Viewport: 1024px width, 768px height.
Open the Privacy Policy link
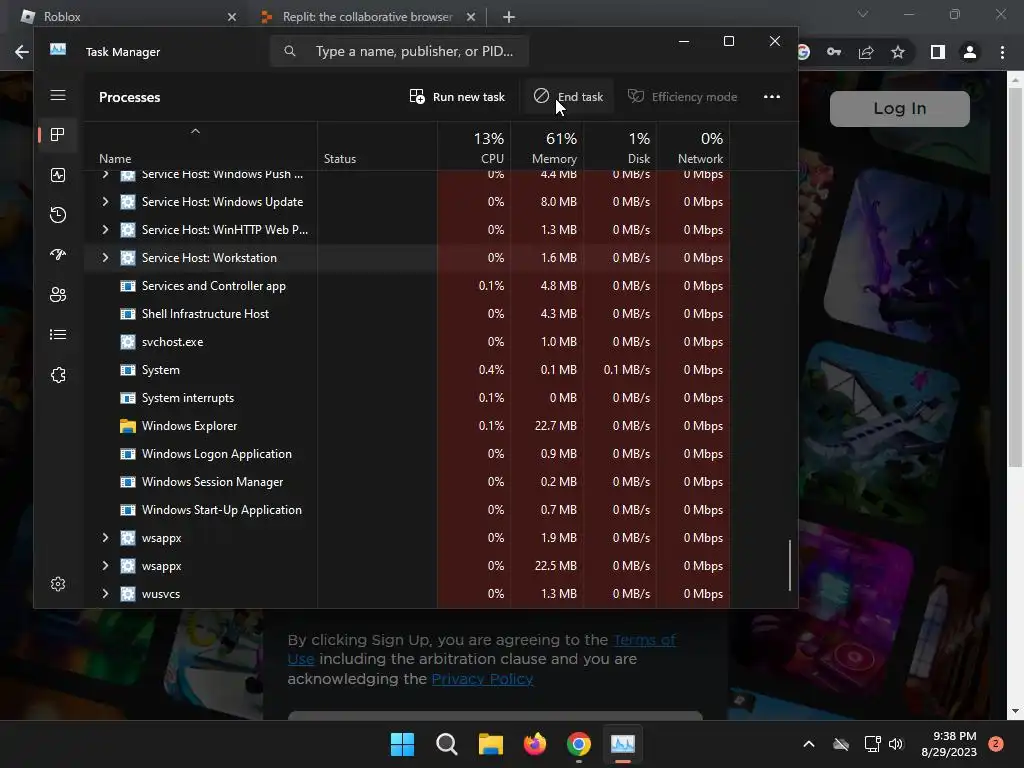(482, 679)
